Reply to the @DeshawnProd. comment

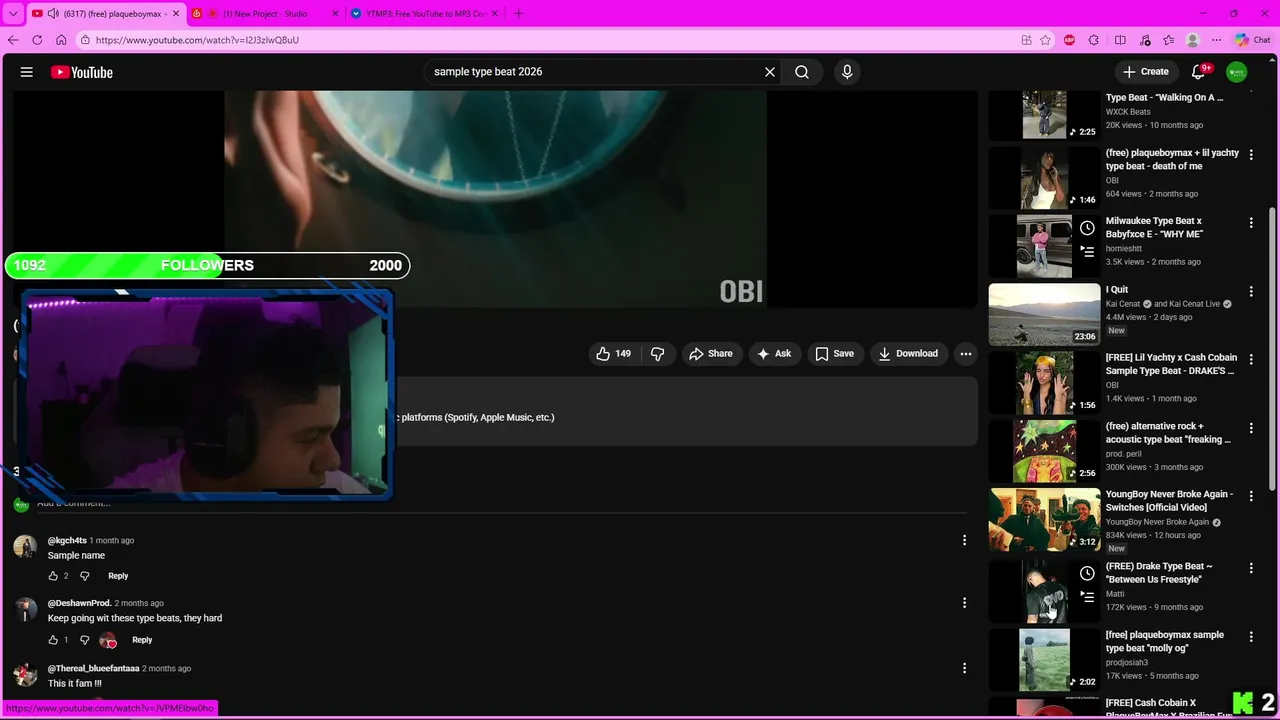pos(142,640)
